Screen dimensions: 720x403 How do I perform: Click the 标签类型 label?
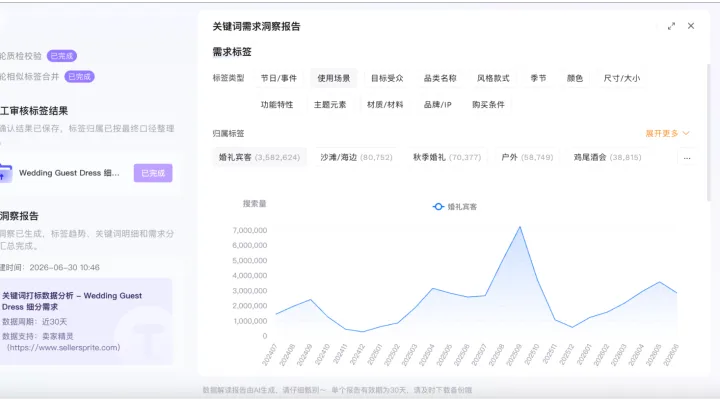click(228, 78)
